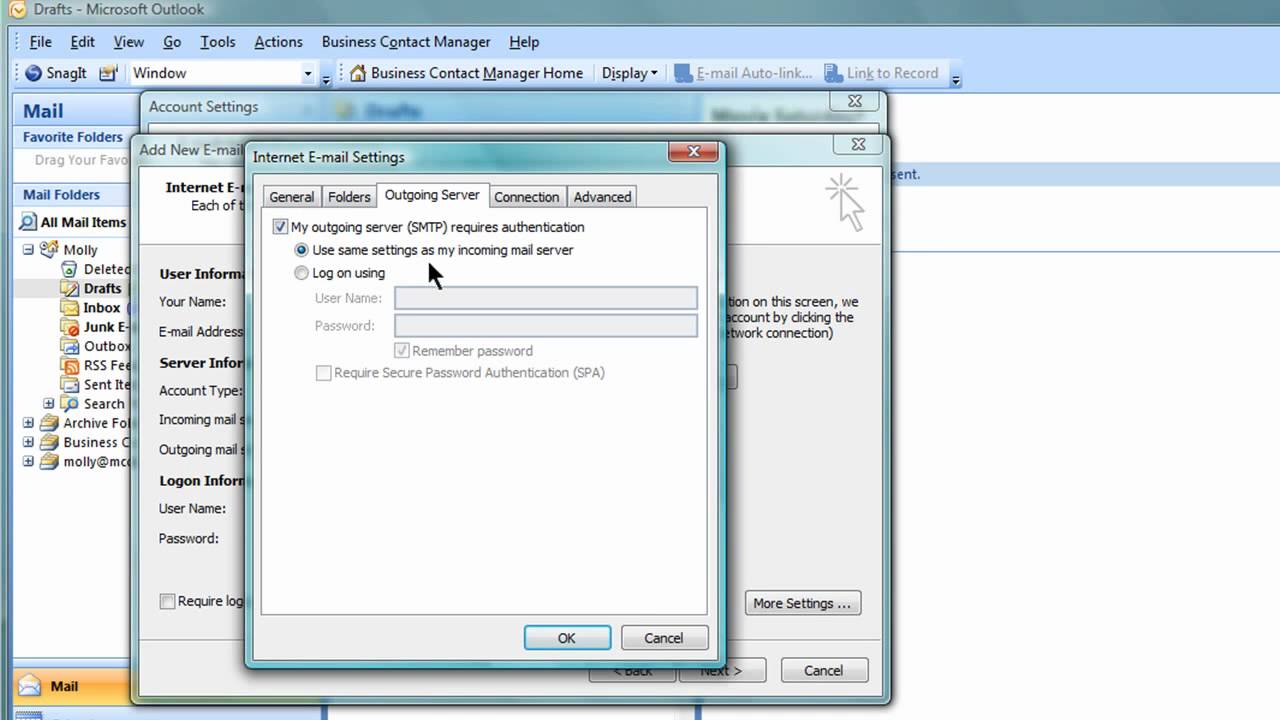Click the Mail navigation pane button
1280x720 pixels.
point(70,686)
